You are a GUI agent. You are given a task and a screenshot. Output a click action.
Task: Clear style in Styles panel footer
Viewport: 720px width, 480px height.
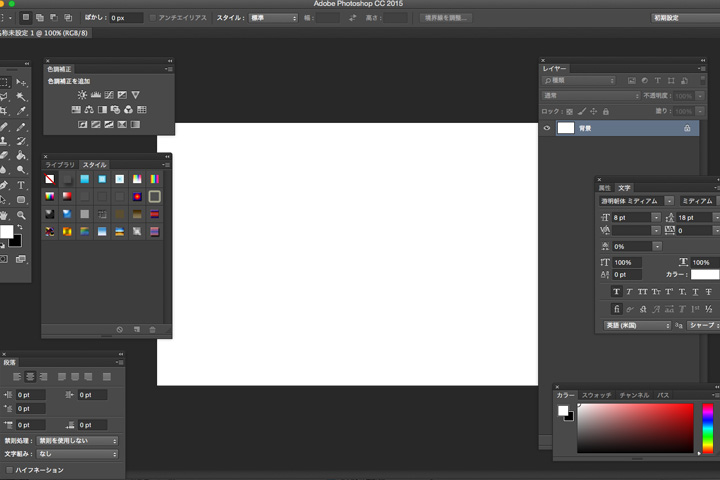119,329
